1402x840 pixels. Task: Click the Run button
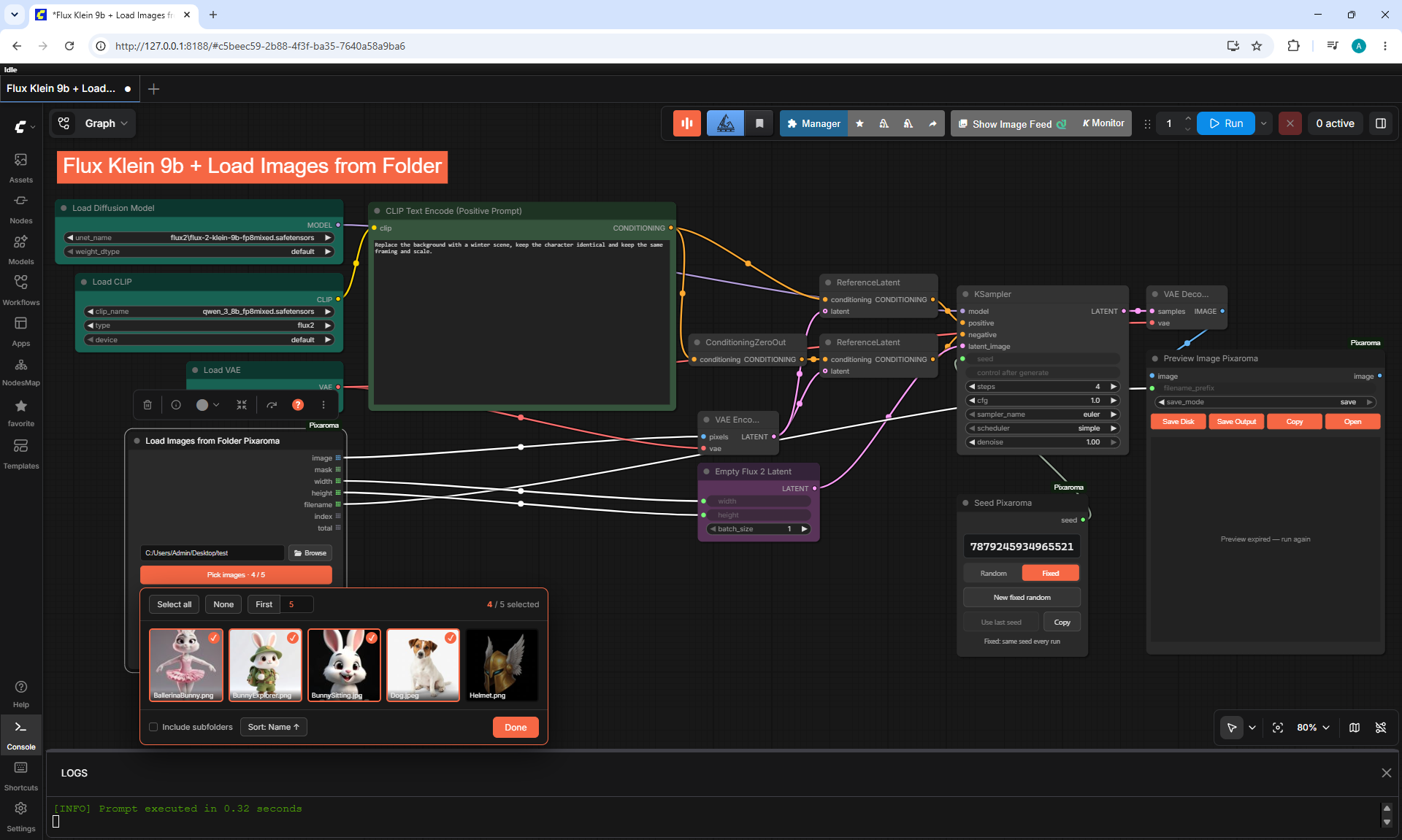click(1226, 123)
